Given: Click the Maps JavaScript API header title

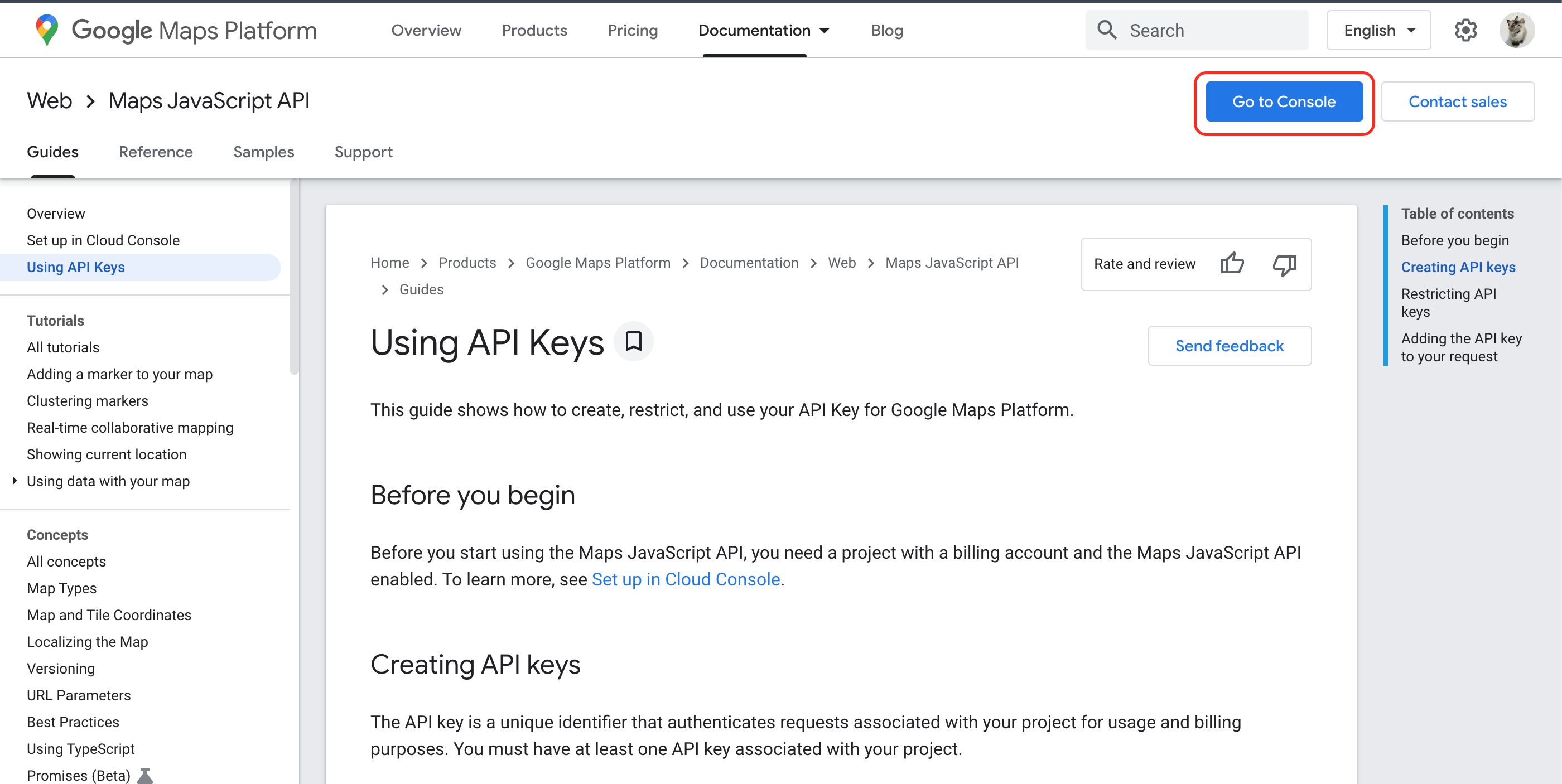Looking at the screenshot, I should click(209, 100).
